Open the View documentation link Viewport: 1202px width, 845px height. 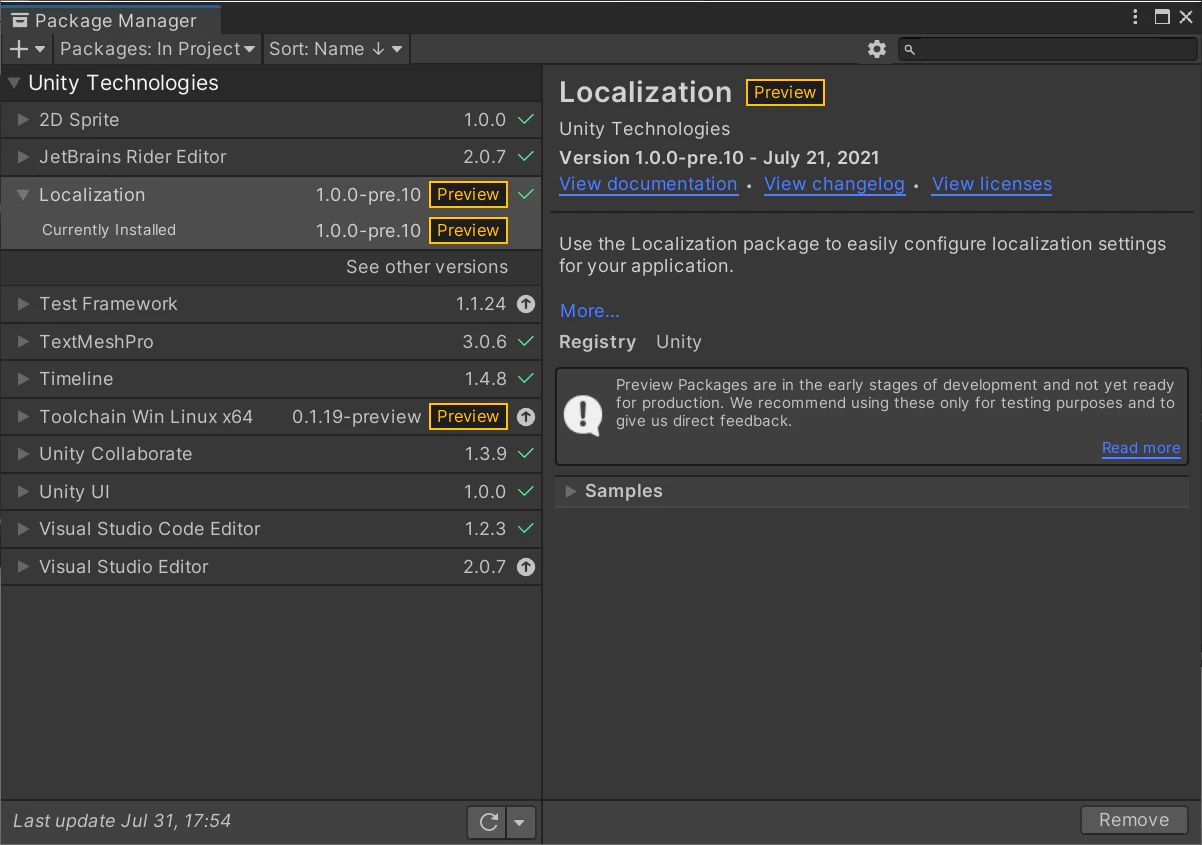pyautogui.click(x=648, y=184)
